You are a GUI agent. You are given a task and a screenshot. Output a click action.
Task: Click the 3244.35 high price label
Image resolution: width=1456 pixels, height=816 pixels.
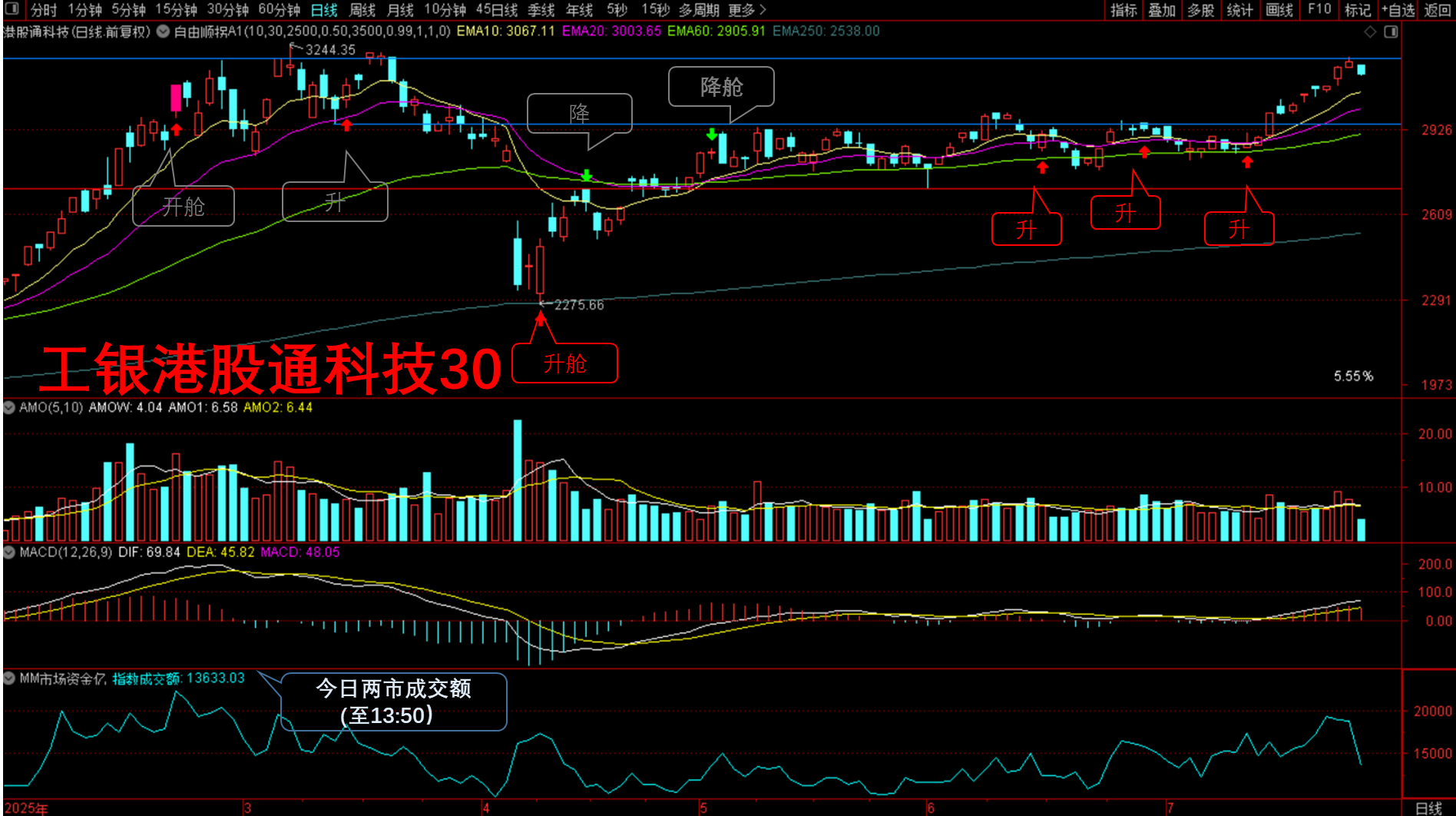point(330,50)
